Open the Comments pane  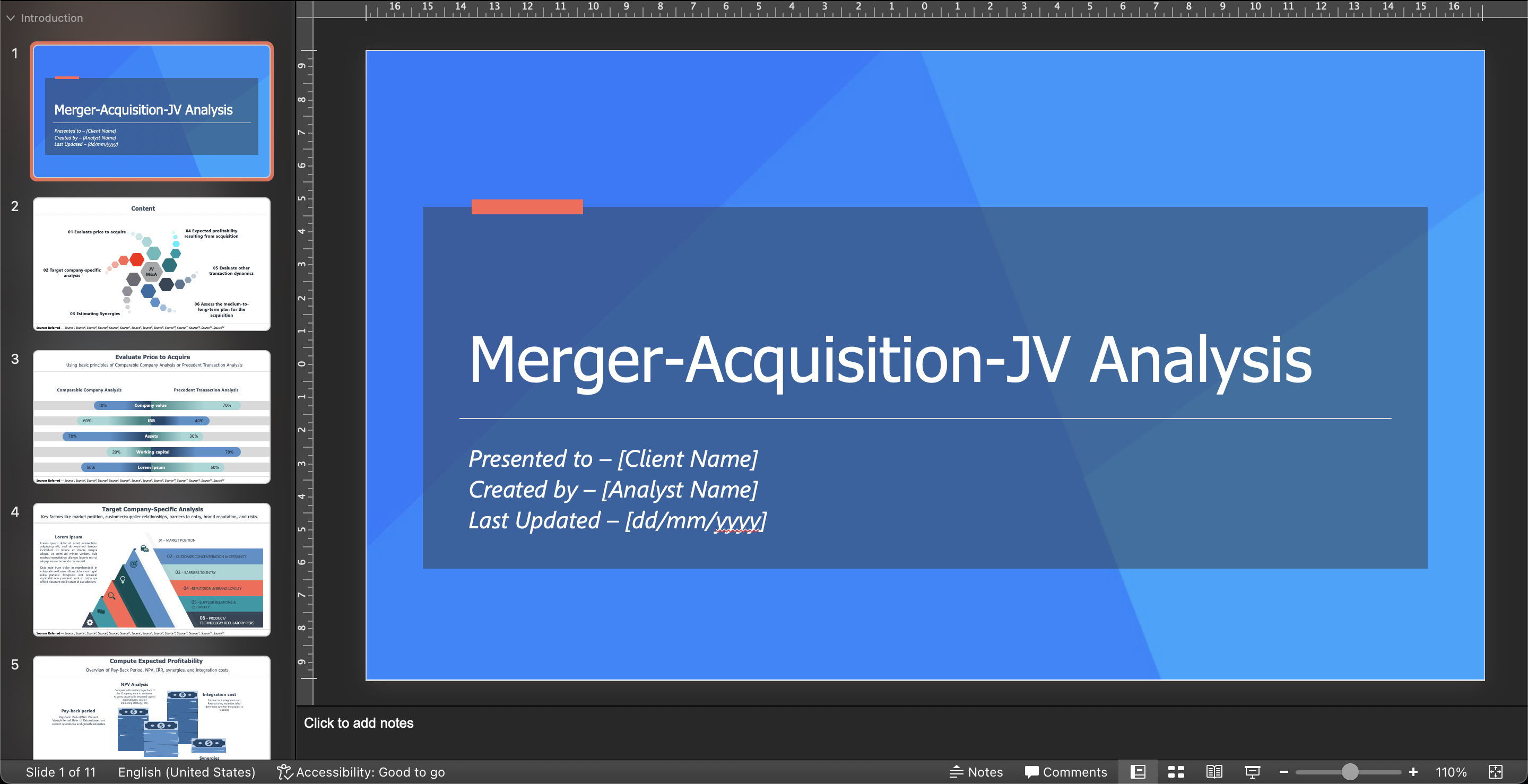point(1065,772)
